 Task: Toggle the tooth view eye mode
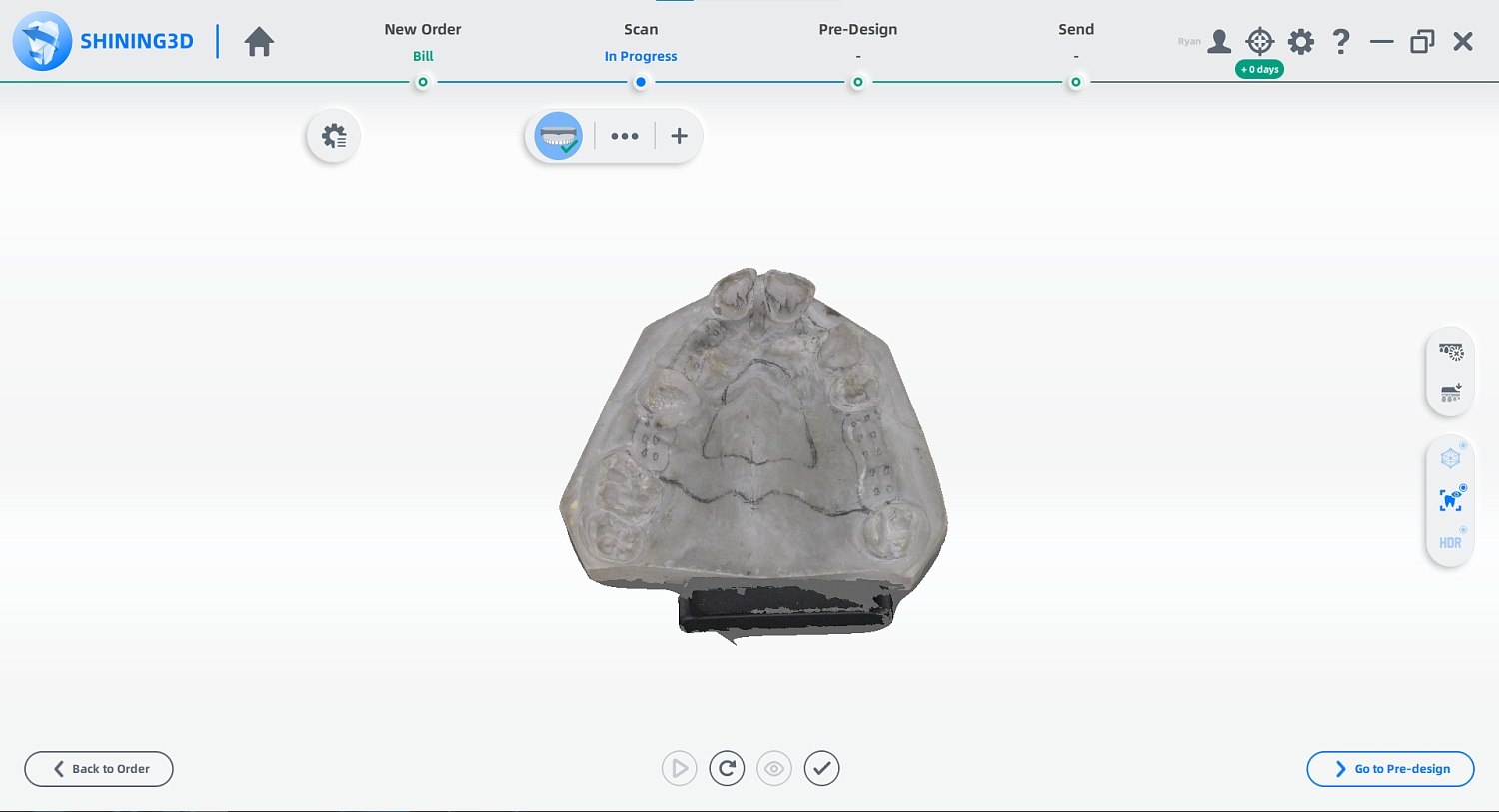click(x=1450, y=500)
